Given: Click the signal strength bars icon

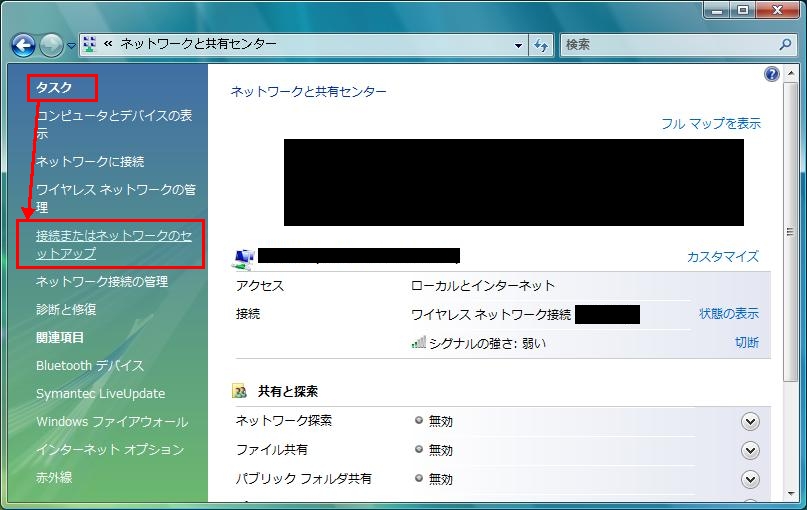Looking at the screenshot, I should [419, 342].
